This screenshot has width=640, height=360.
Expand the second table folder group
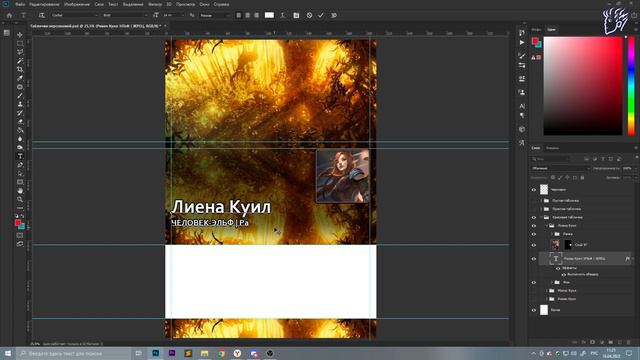[x=542, y=209]
